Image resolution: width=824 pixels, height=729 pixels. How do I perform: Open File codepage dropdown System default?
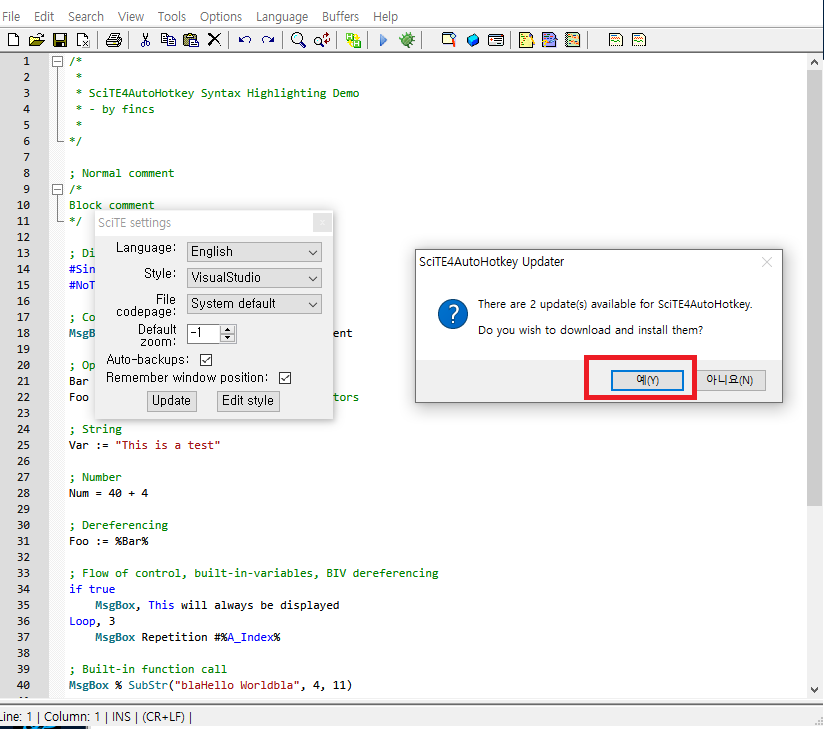click(x=254, y=304)
